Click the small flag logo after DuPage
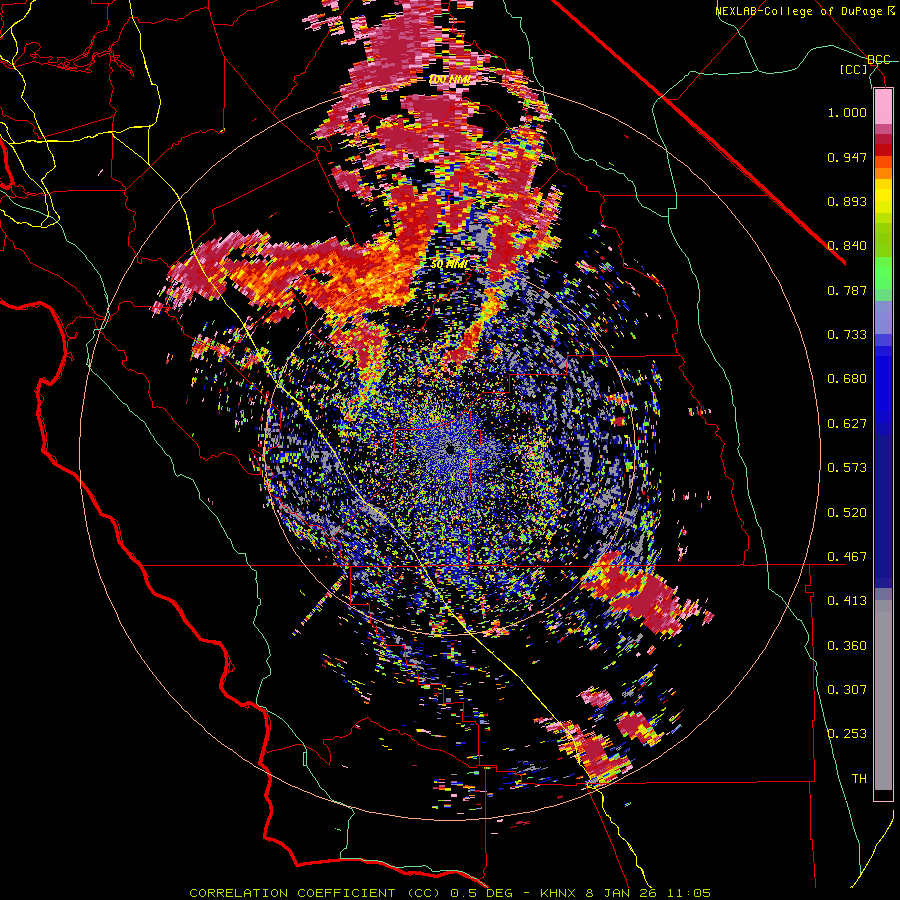 [890, 11]
